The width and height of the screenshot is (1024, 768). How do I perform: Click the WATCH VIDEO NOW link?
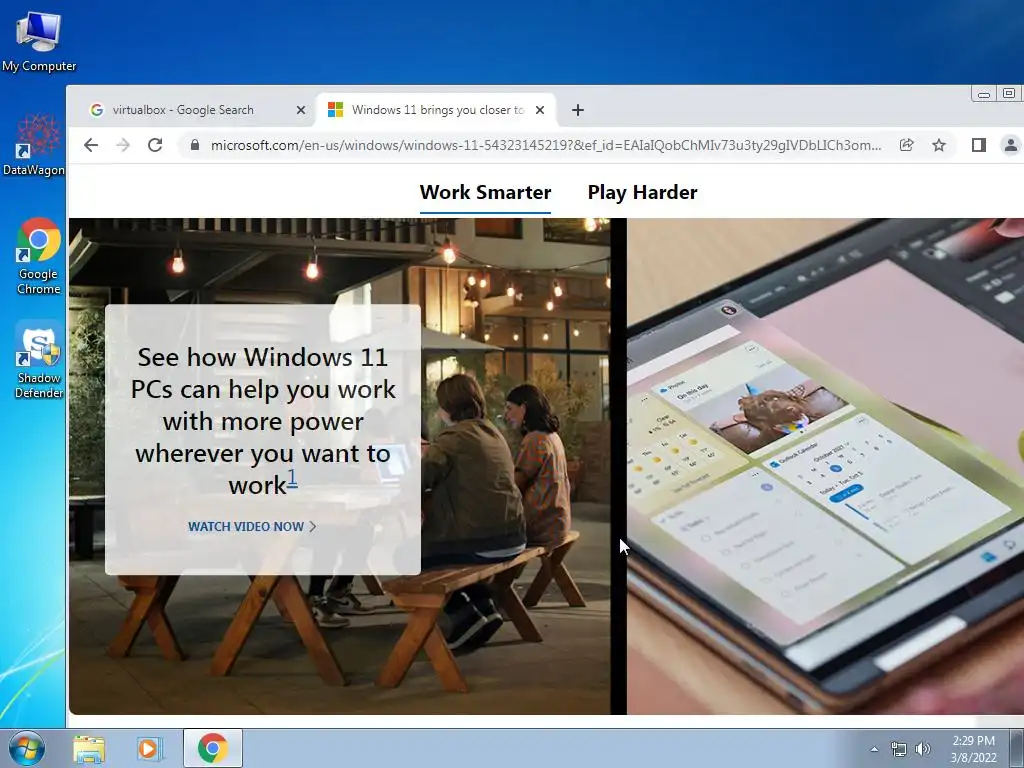point(252,526)
